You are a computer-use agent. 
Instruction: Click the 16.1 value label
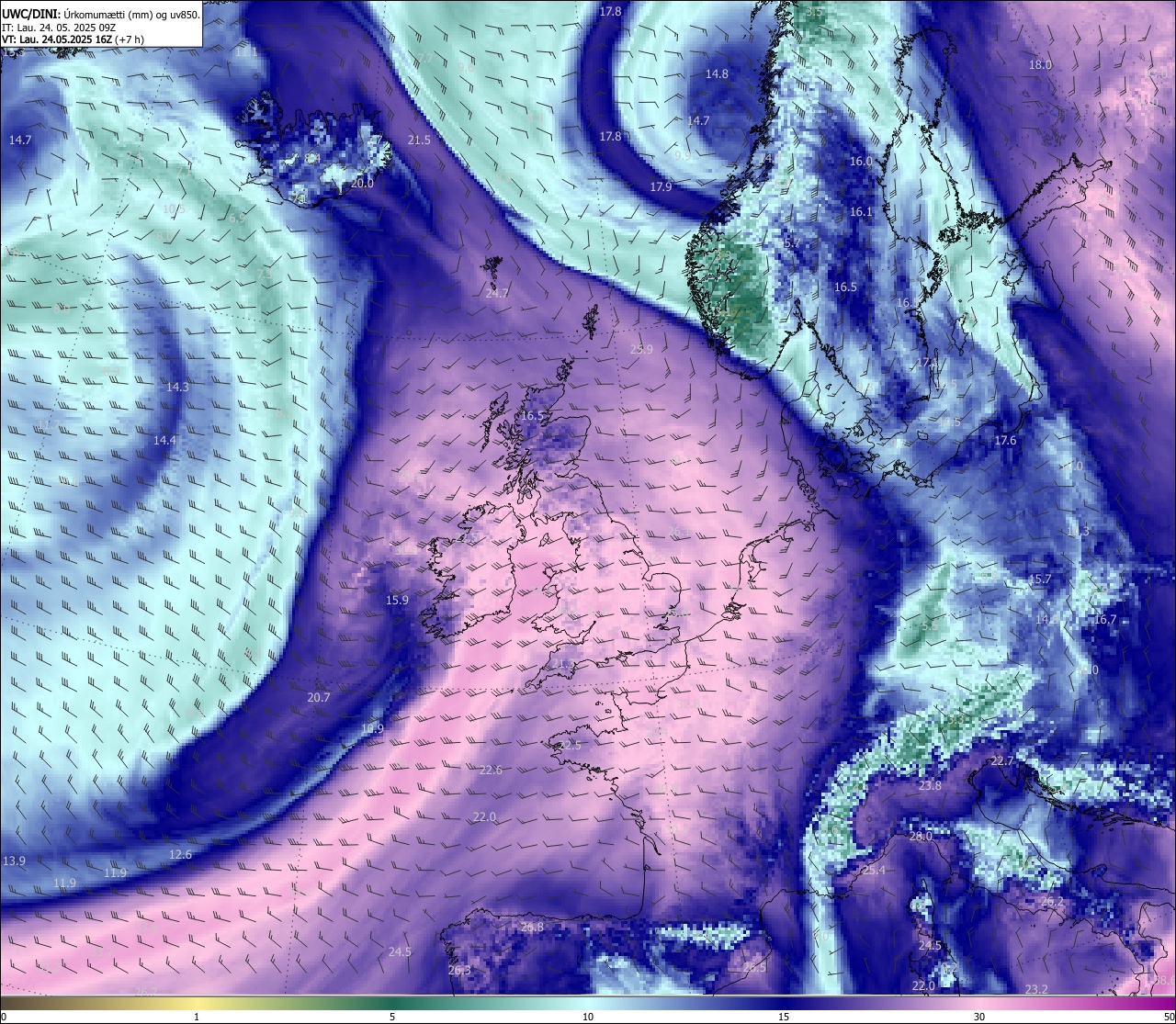point(861,211)
